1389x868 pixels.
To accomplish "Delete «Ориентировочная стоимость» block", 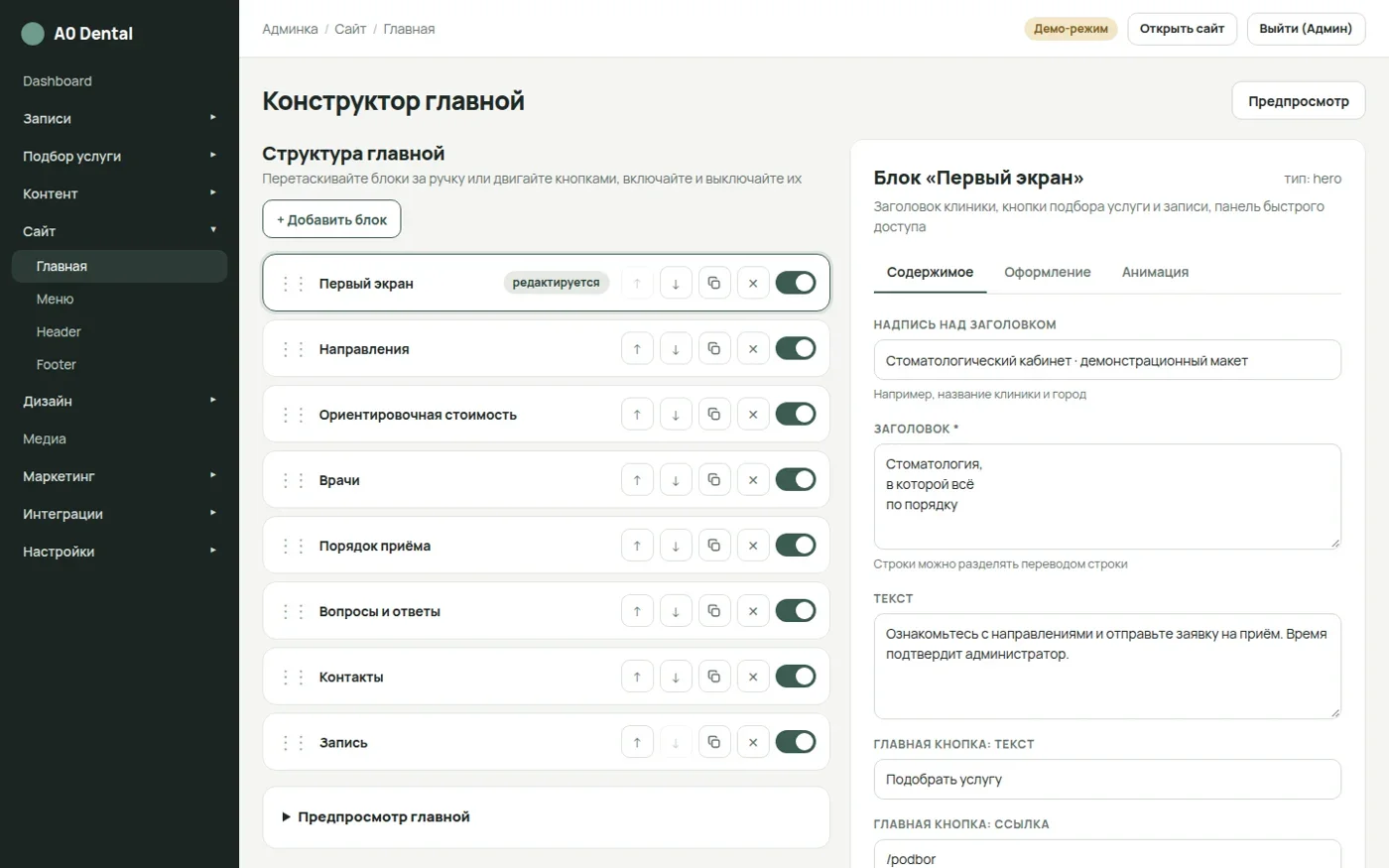I will point(753,415).
